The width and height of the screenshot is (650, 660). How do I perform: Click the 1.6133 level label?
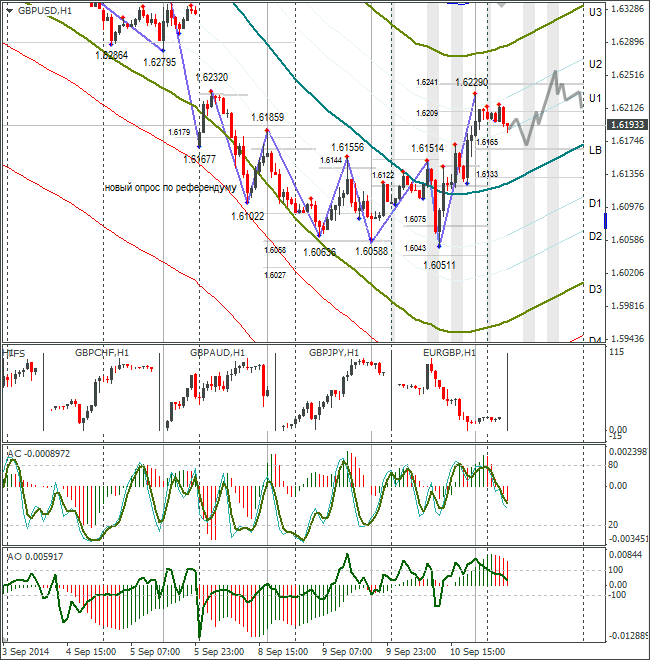pyautogui.click(x=487, y=174)
